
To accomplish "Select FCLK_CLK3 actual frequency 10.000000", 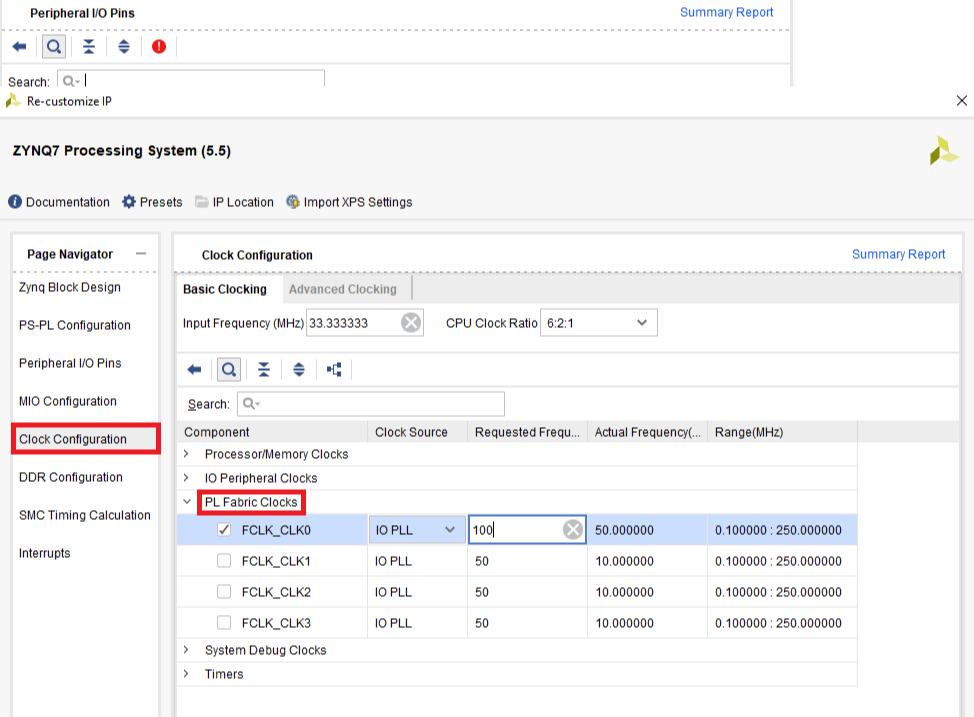I will [647, 623].
